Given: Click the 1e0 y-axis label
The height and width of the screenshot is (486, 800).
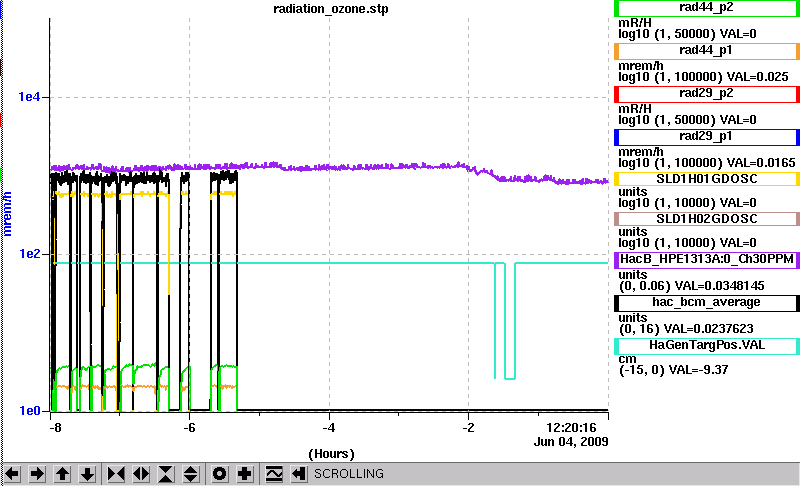Looking at the screenshot, I should point(29,411).
